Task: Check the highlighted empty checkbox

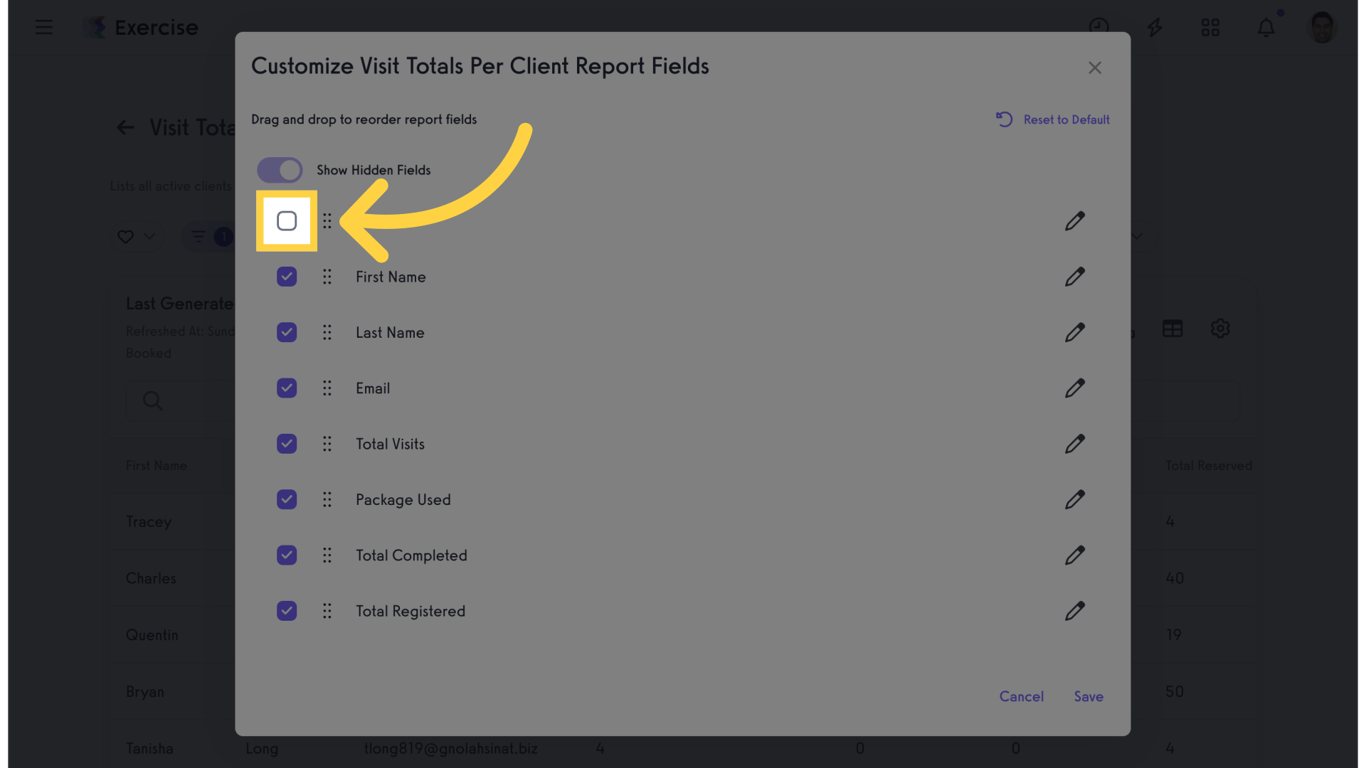Action: pyautogui.click(x=287, y=220)
